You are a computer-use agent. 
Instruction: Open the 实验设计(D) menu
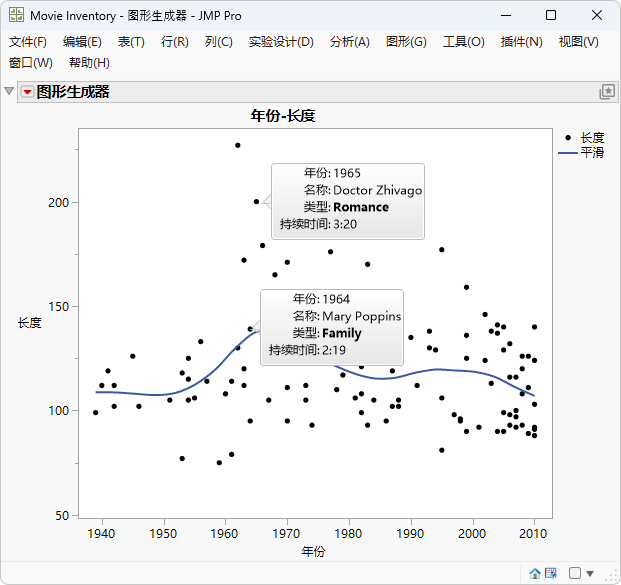tap(281, 42)
